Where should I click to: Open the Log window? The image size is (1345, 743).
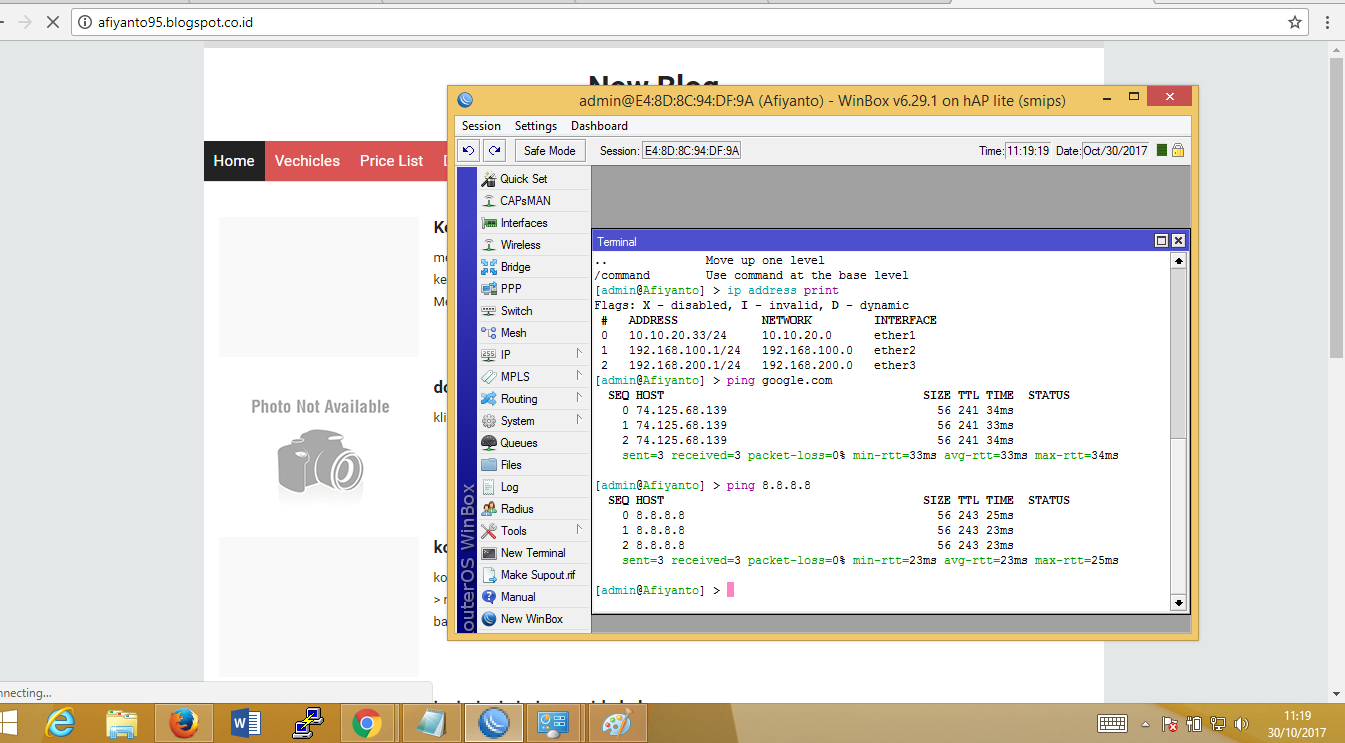(x=534, y=487)
